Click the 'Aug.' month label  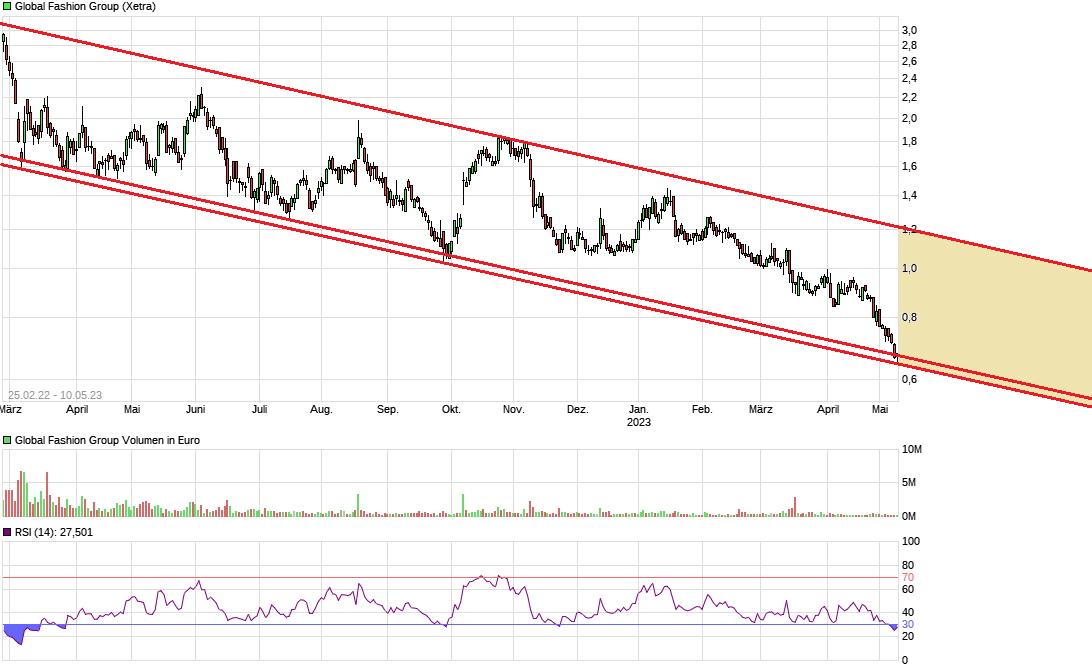[321, 410]
